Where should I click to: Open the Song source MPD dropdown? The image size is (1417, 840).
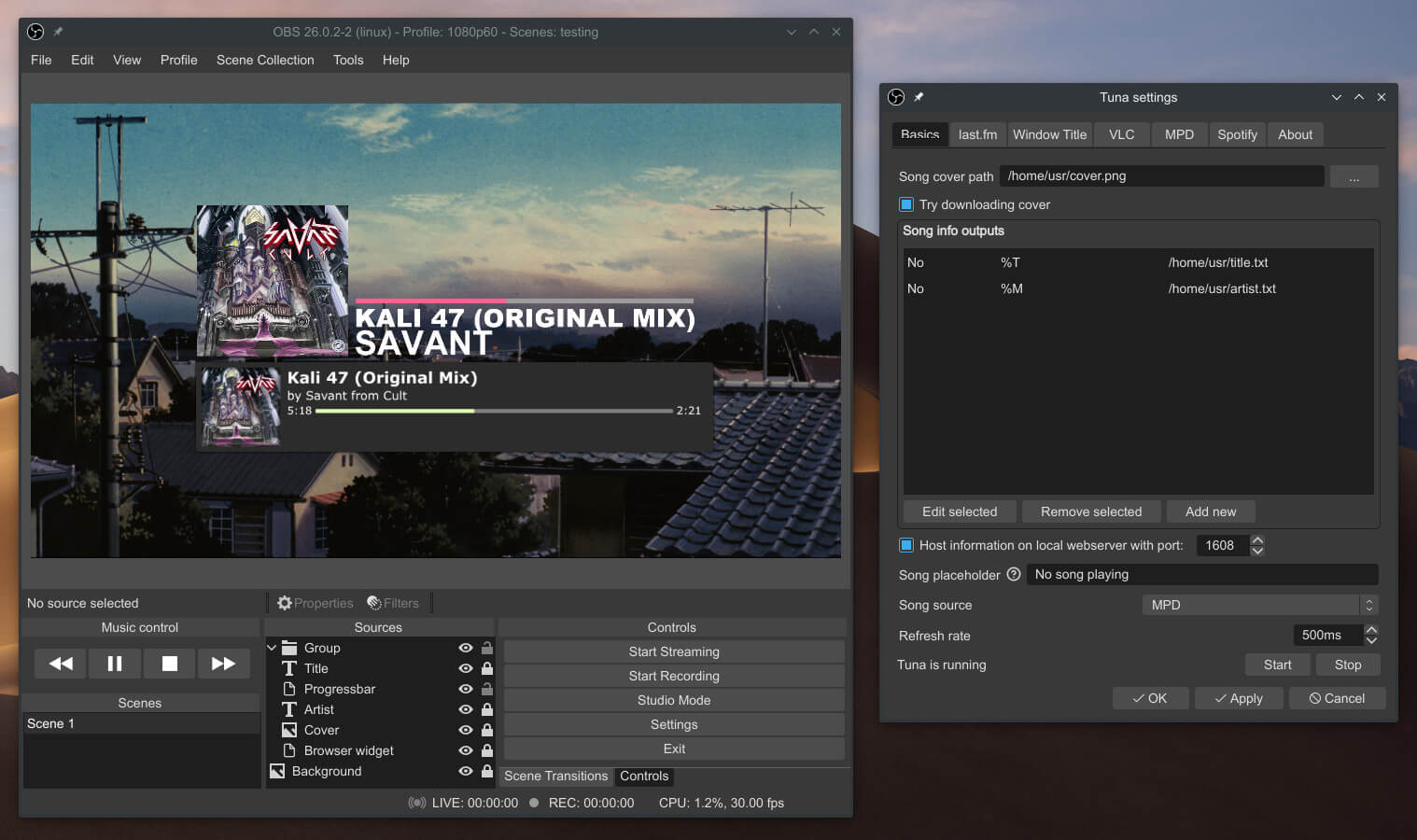[x=1259, y=605]
